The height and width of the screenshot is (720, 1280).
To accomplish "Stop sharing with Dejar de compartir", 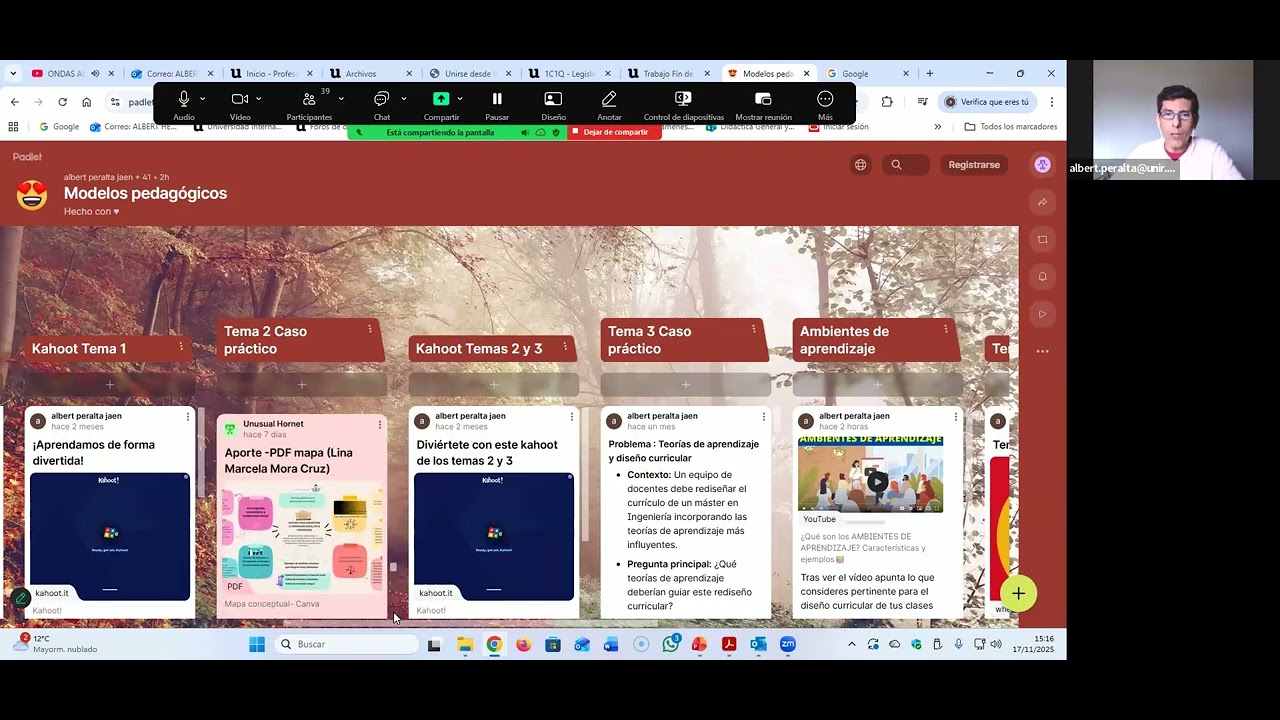I will tap(615, 132).
